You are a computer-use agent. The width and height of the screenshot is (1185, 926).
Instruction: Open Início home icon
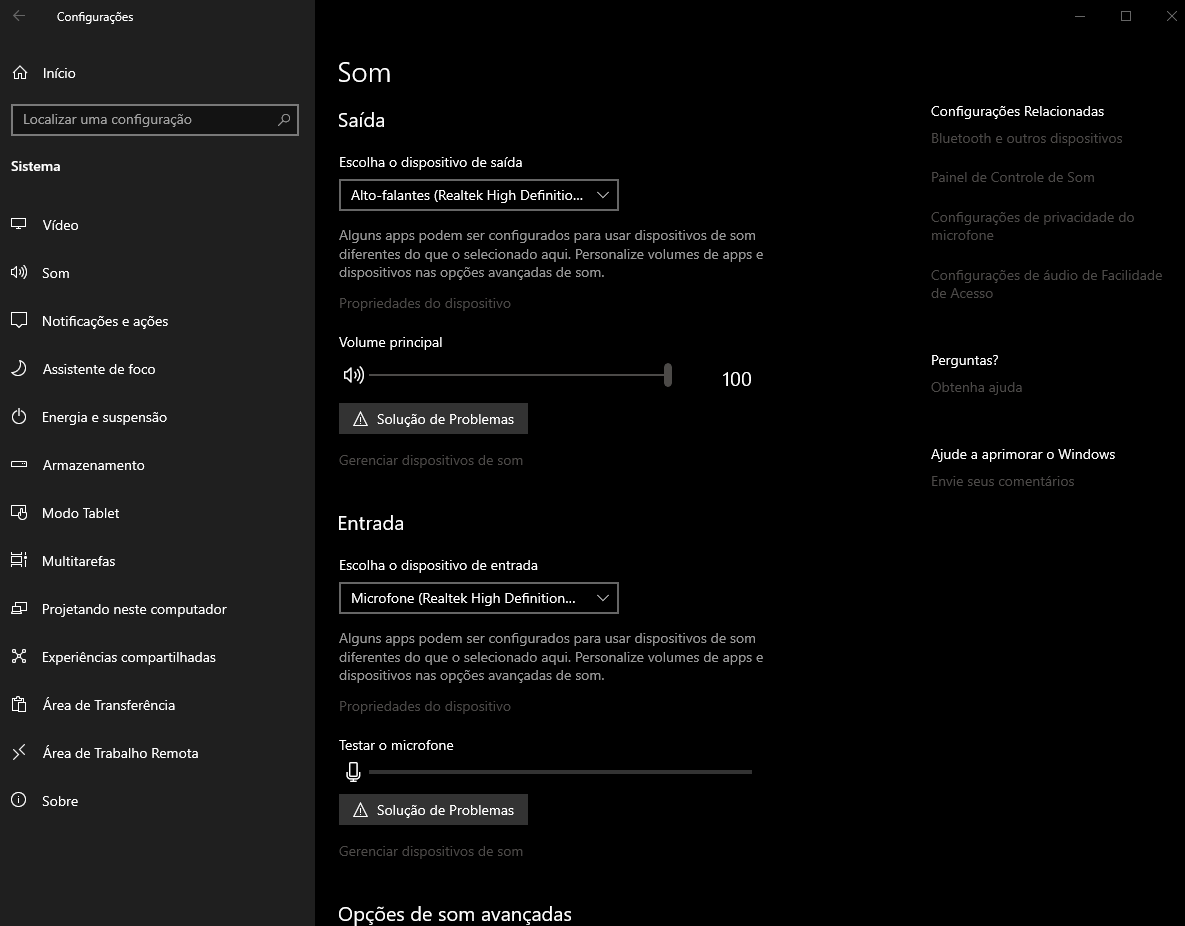[x=20, y=73]
